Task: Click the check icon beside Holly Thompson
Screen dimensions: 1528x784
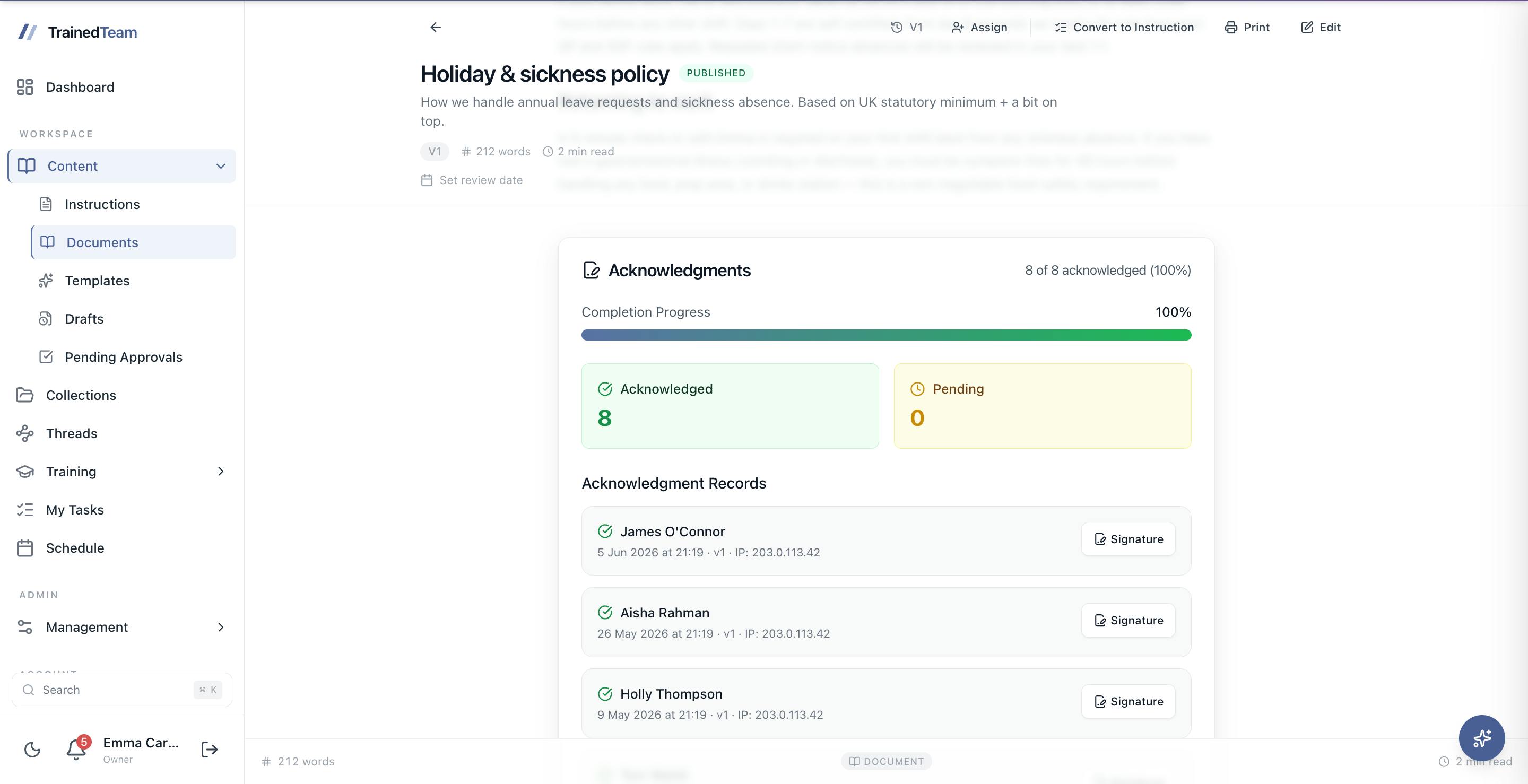Action: tap(605, 694)
